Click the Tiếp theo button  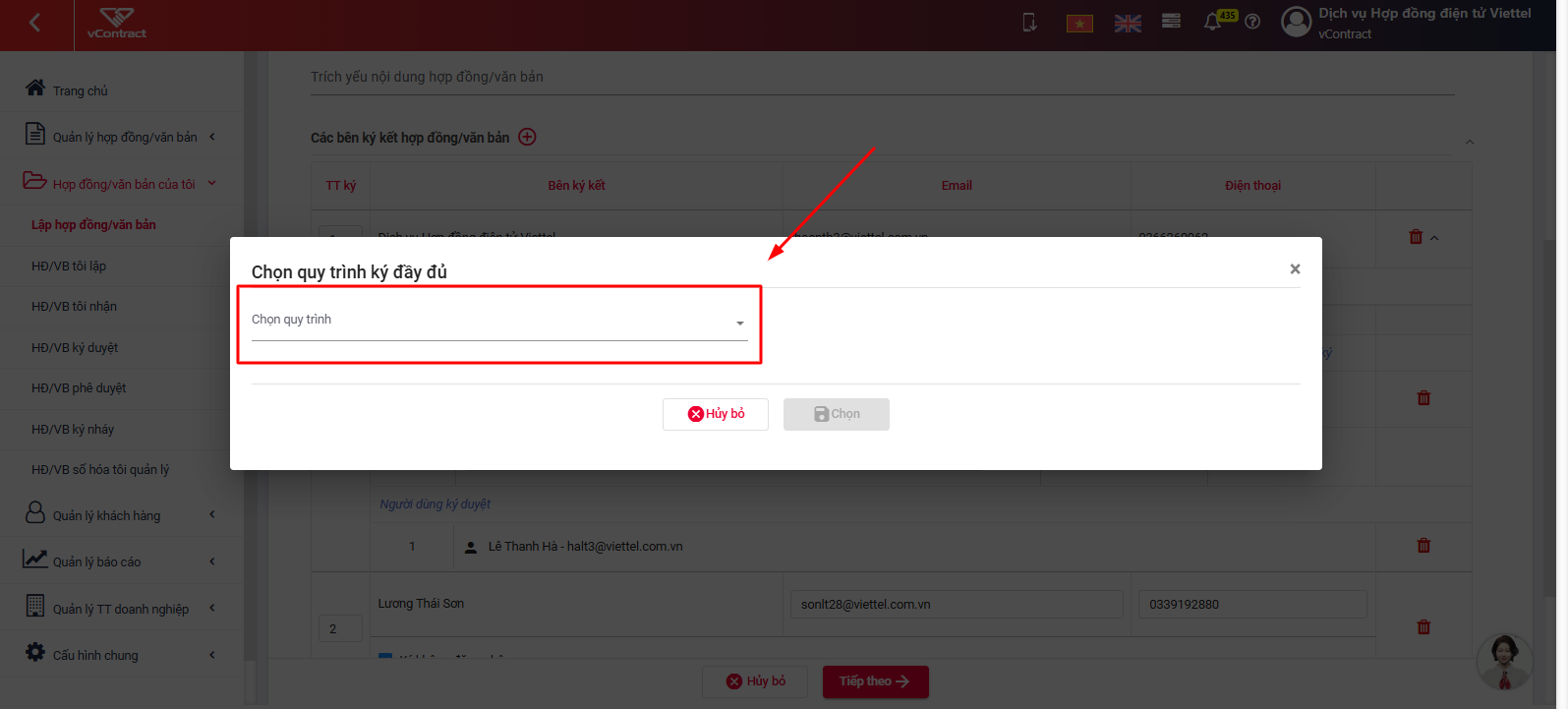pyautogui.click(x=875, y=681)
